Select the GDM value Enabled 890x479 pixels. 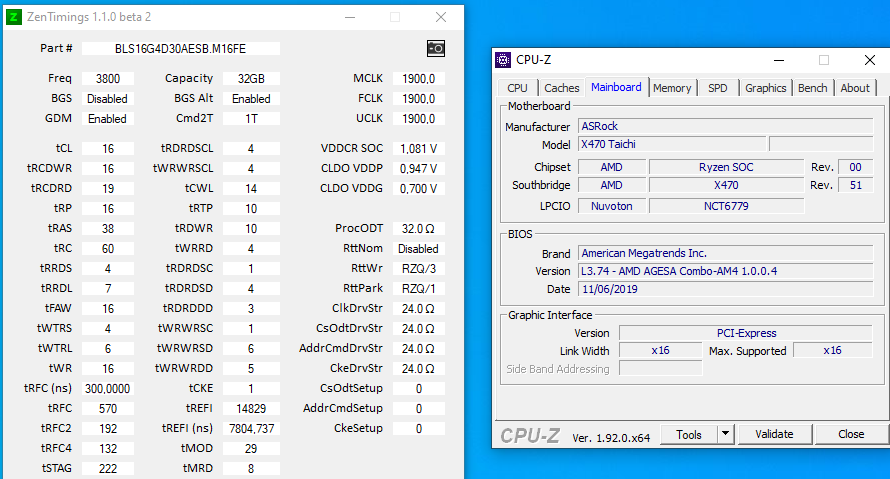click(x=108, y=119)
